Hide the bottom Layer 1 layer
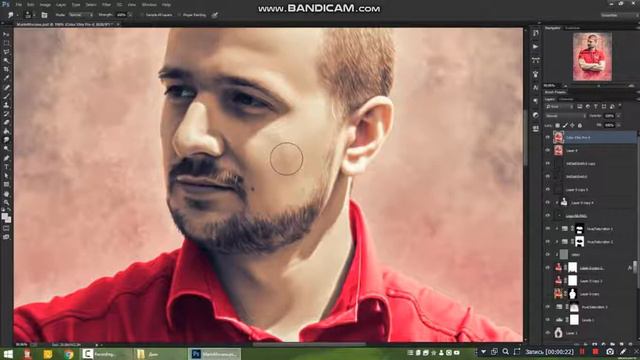640x360 pixels. [x=548, y=333]
